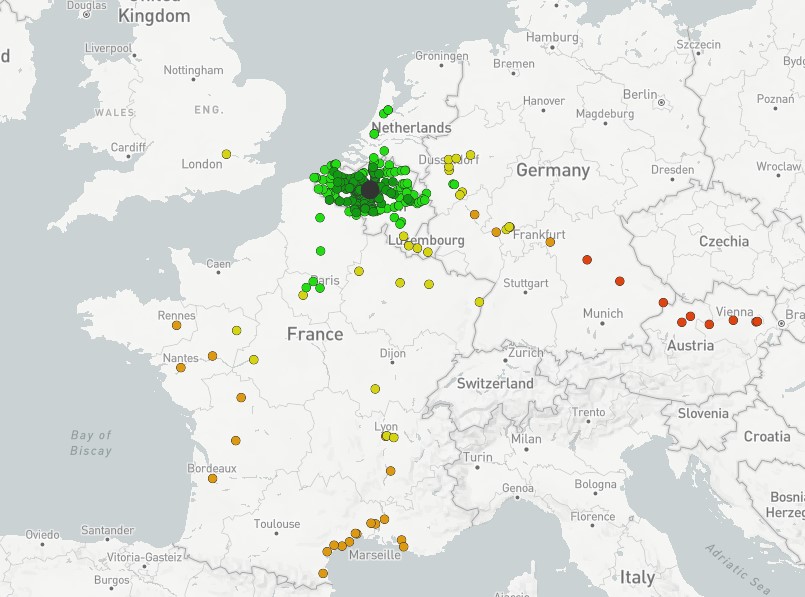Click the Bay of Biscay label
805x597 pixels.
click(x=91, y=443)
